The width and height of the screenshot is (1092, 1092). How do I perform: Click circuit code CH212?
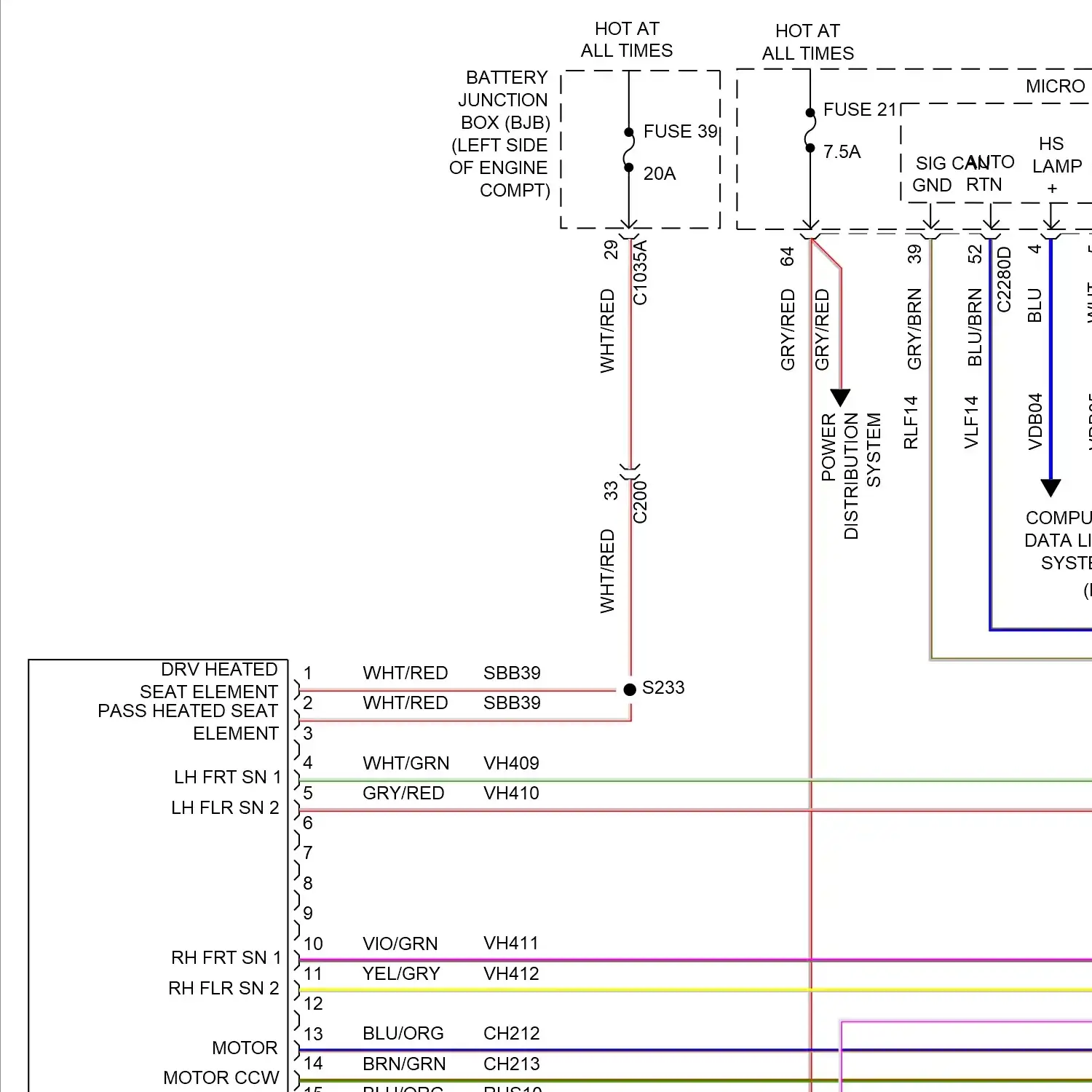511,1034
